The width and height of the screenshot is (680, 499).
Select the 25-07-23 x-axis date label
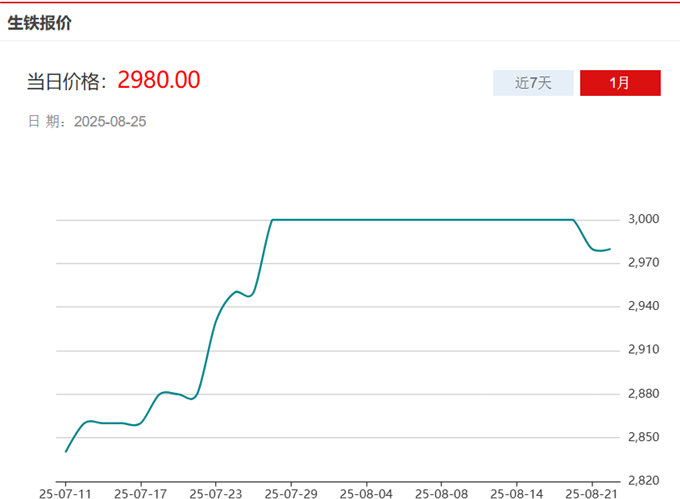[215, 492]
